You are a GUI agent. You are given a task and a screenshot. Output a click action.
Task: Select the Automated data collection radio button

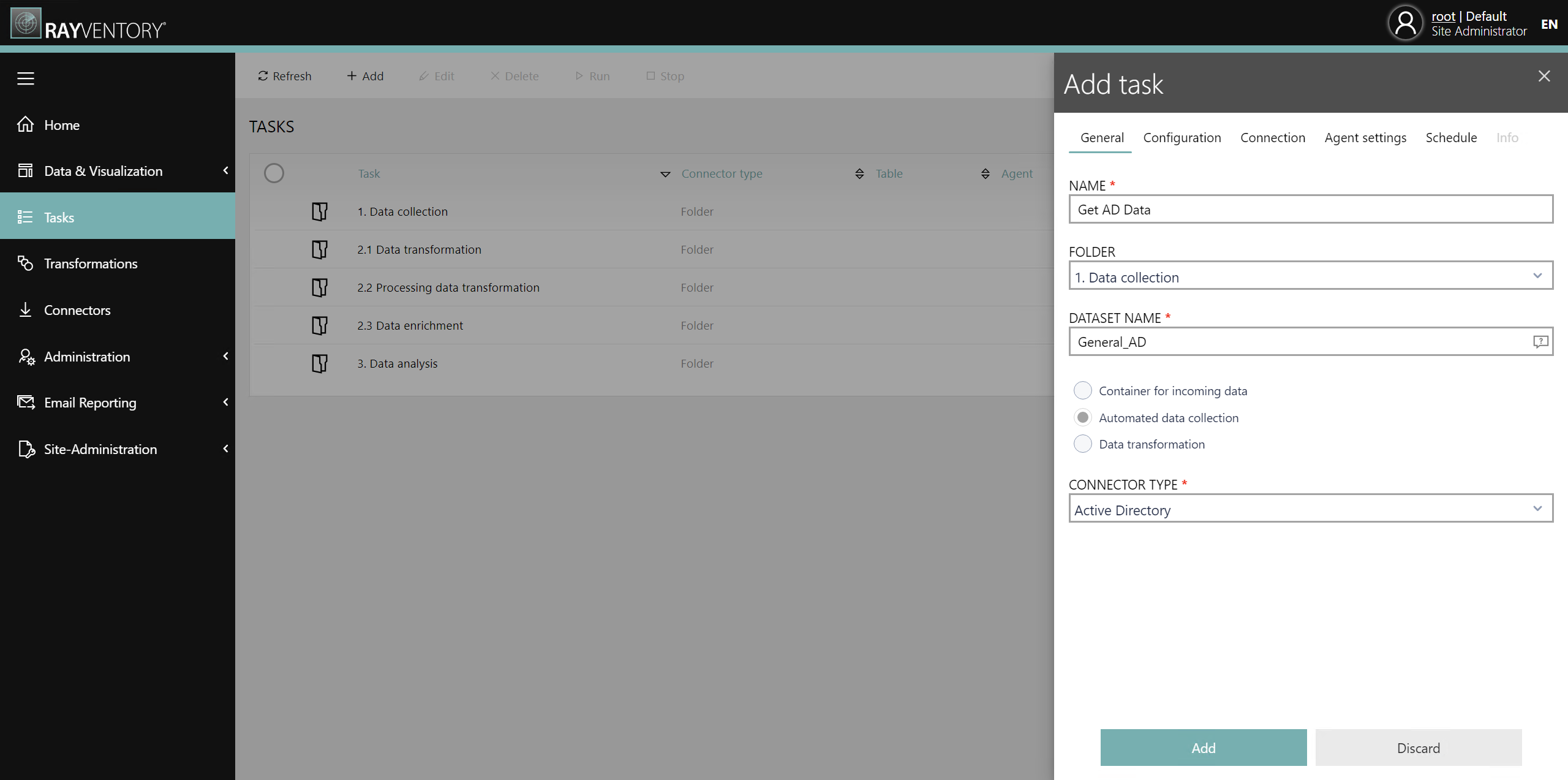[x=1083, y=417]
